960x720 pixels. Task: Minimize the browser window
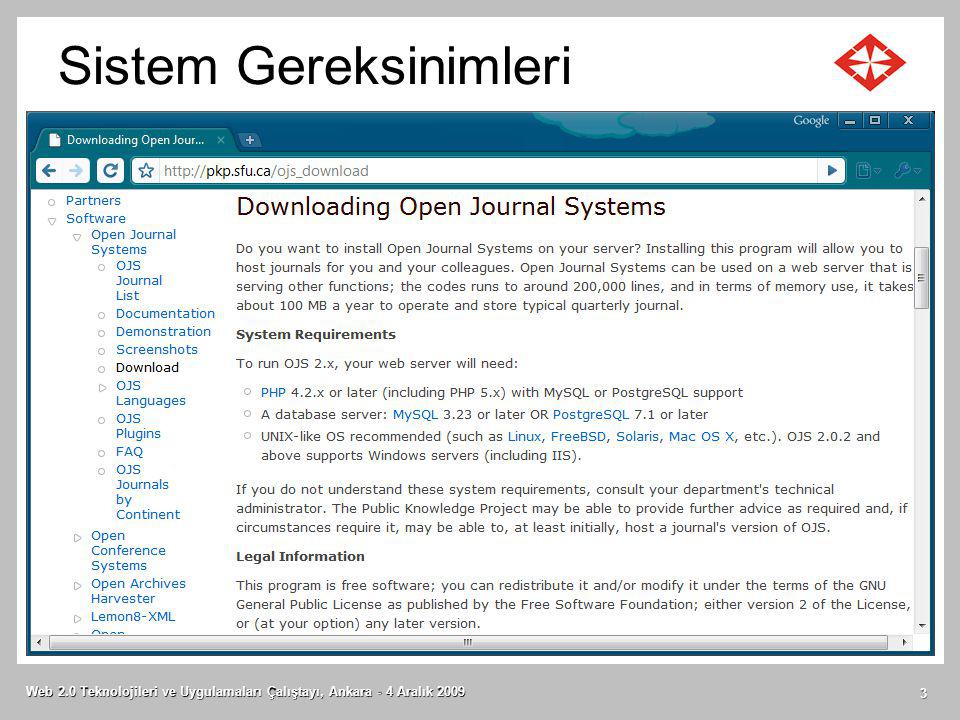click(x=850, y=121)
